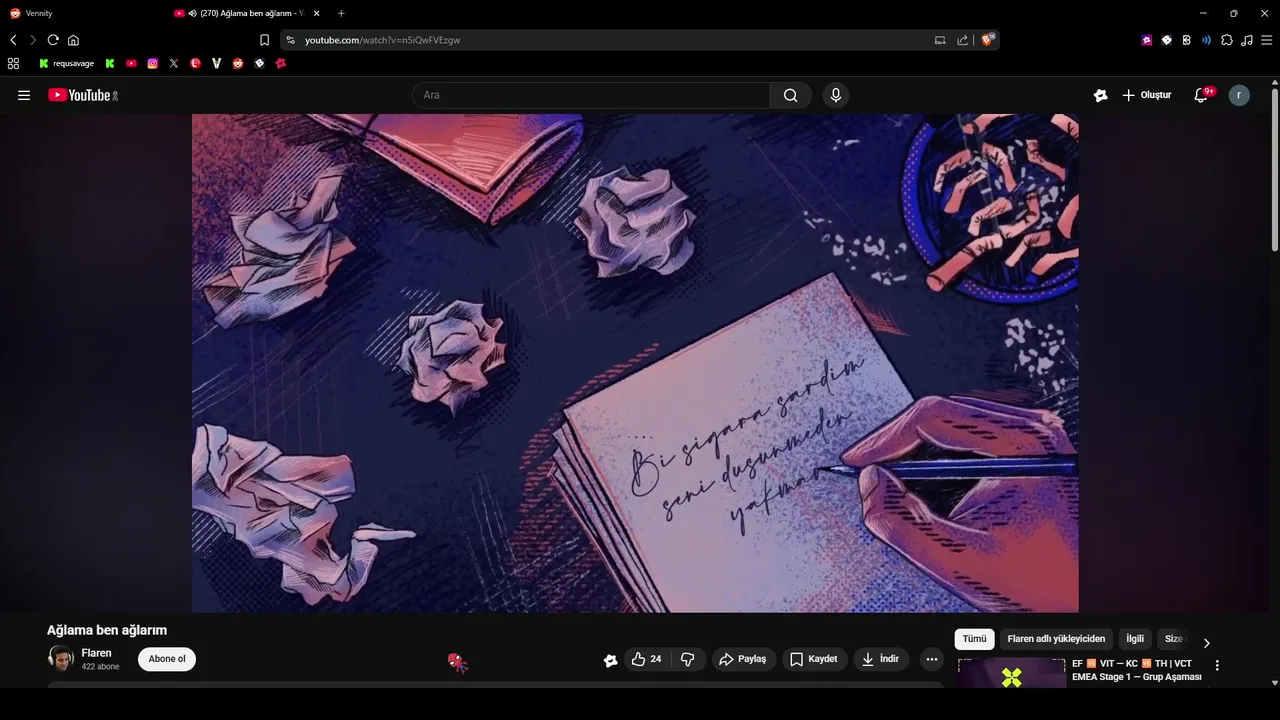Open YouTube notifications bell
Screen dimensions: 1280x720
point(1201,95)
